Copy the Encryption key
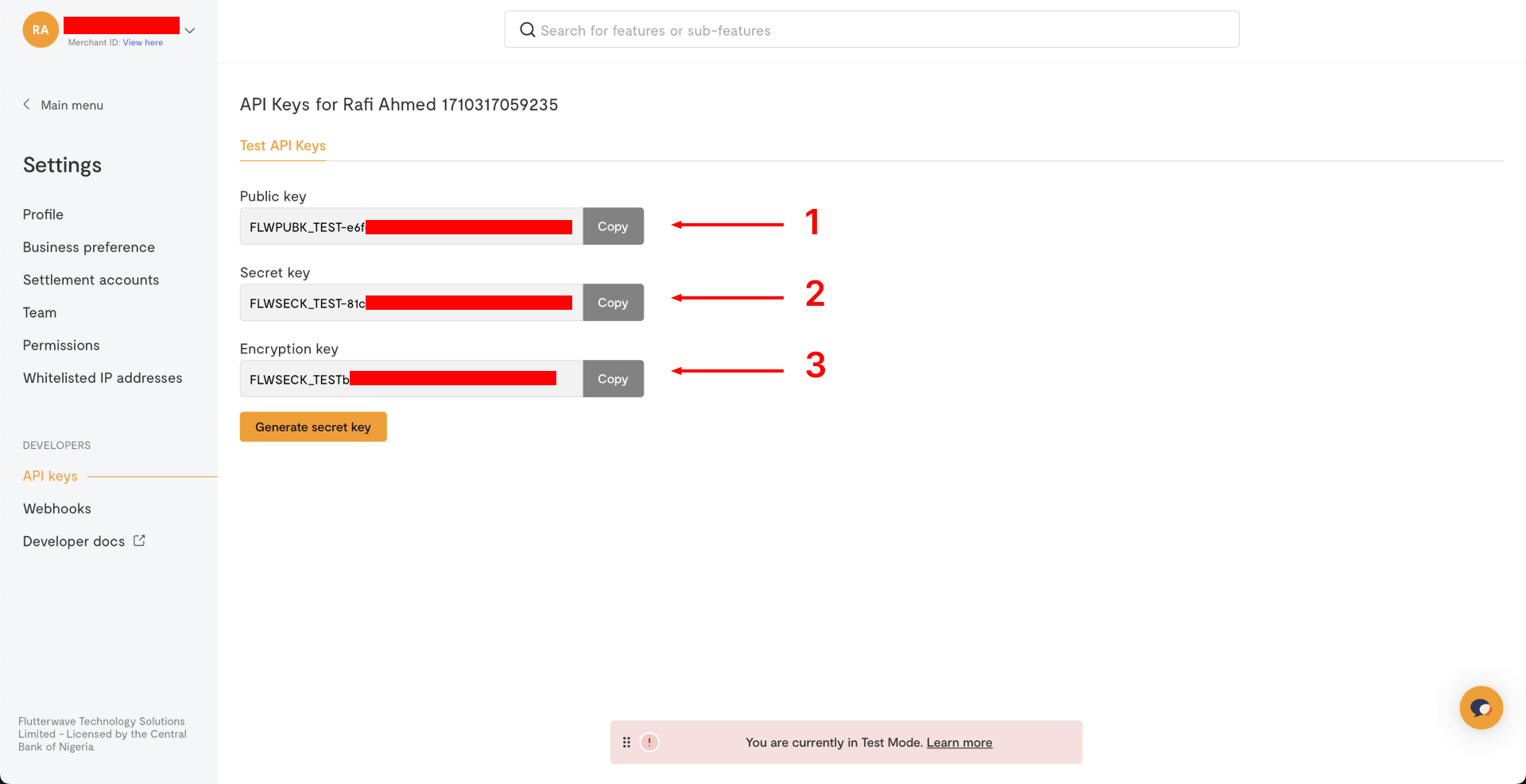1526x784 pixels. tap(613, 379)
